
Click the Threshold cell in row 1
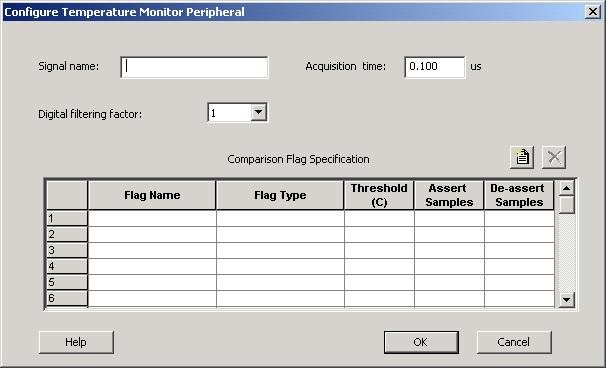379,218
